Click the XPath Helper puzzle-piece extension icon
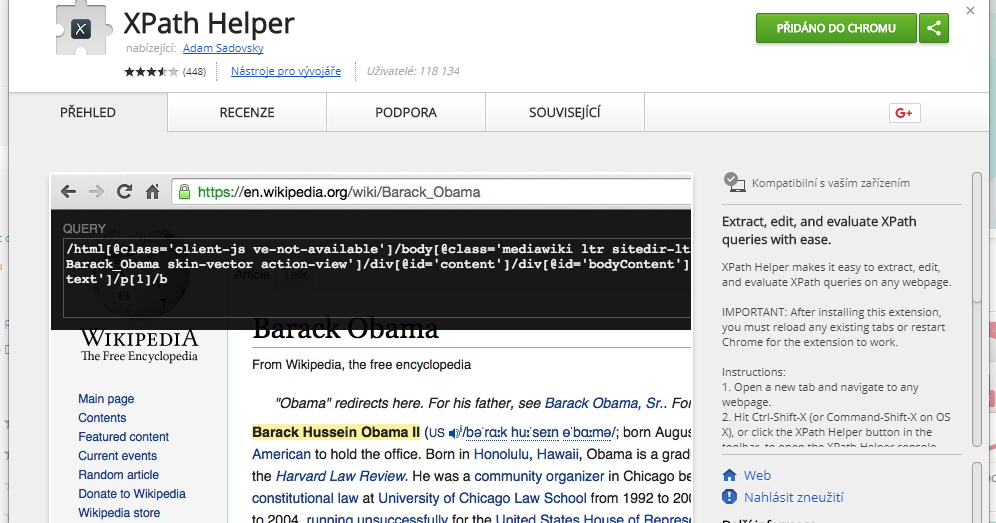The image size is (996, 523). (83, 29)
